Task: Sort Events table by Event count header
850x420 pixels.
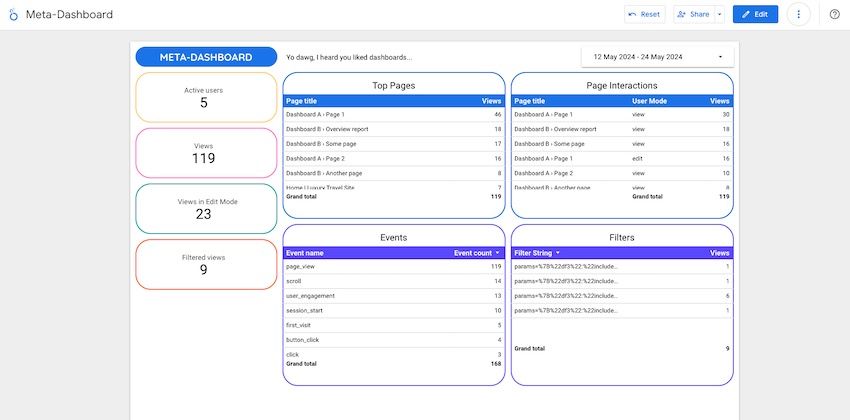Action: pyautogui.click(x=476, y=253)
